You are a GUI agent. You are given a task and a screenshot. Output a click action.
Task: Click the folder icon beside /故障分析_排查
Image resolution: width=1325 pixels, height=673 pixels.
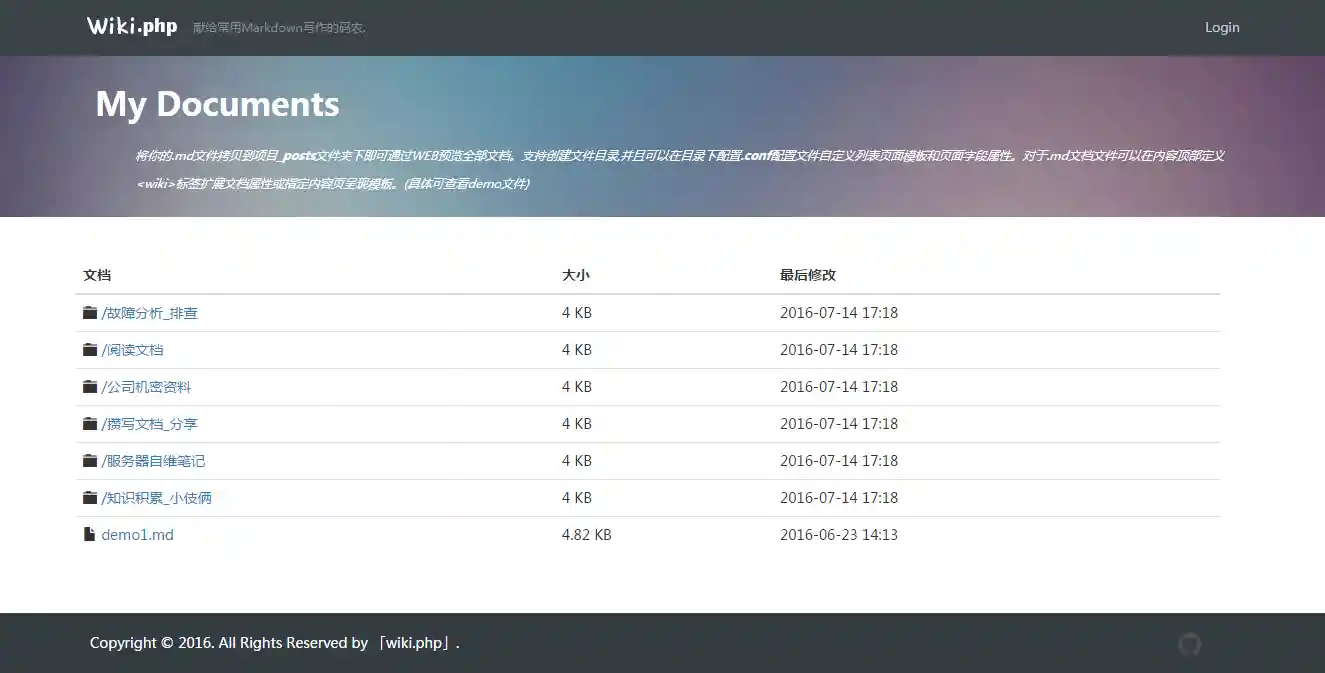point(90,313)
